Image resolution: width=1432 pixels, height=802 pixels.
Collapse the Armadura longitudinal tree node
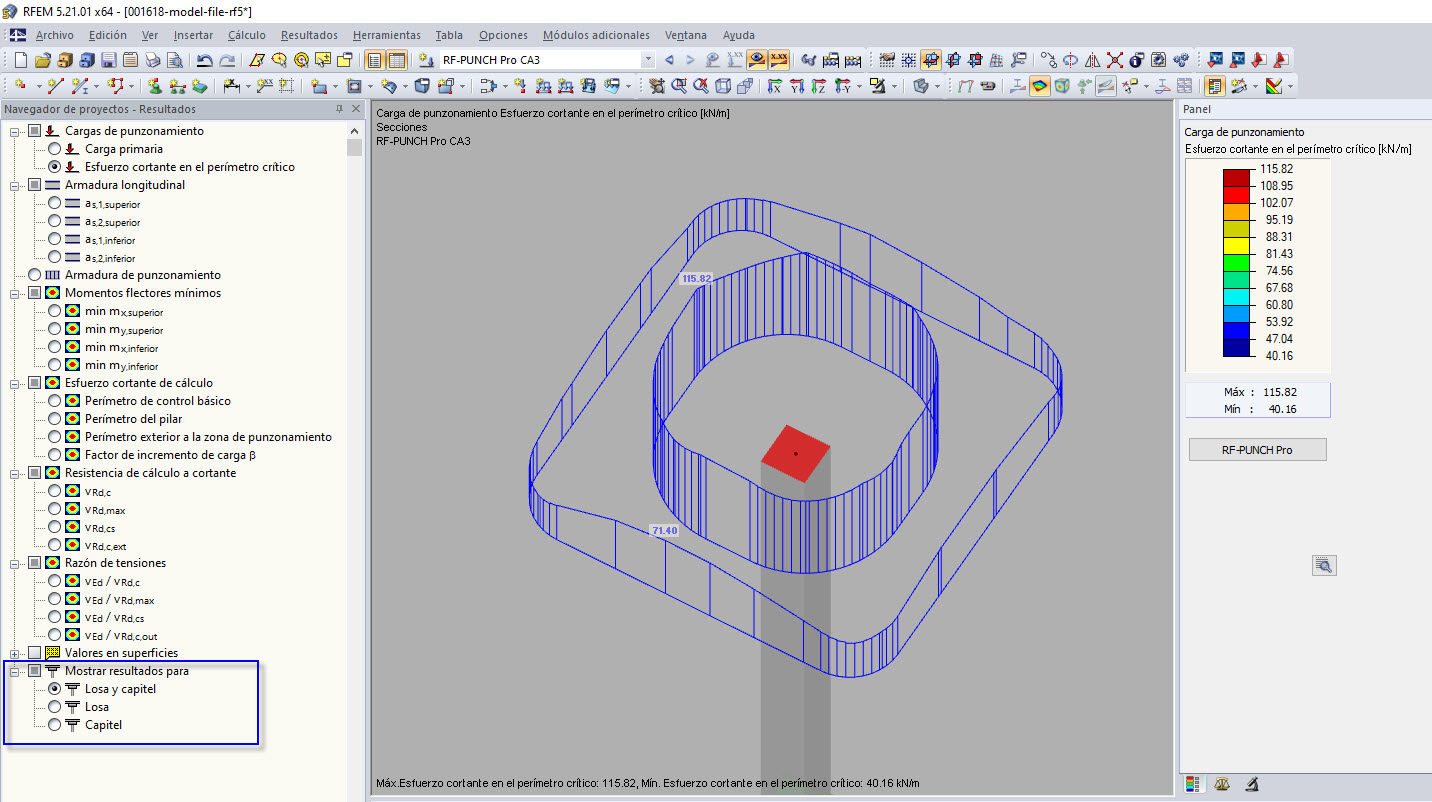click(x=15, y=185)
